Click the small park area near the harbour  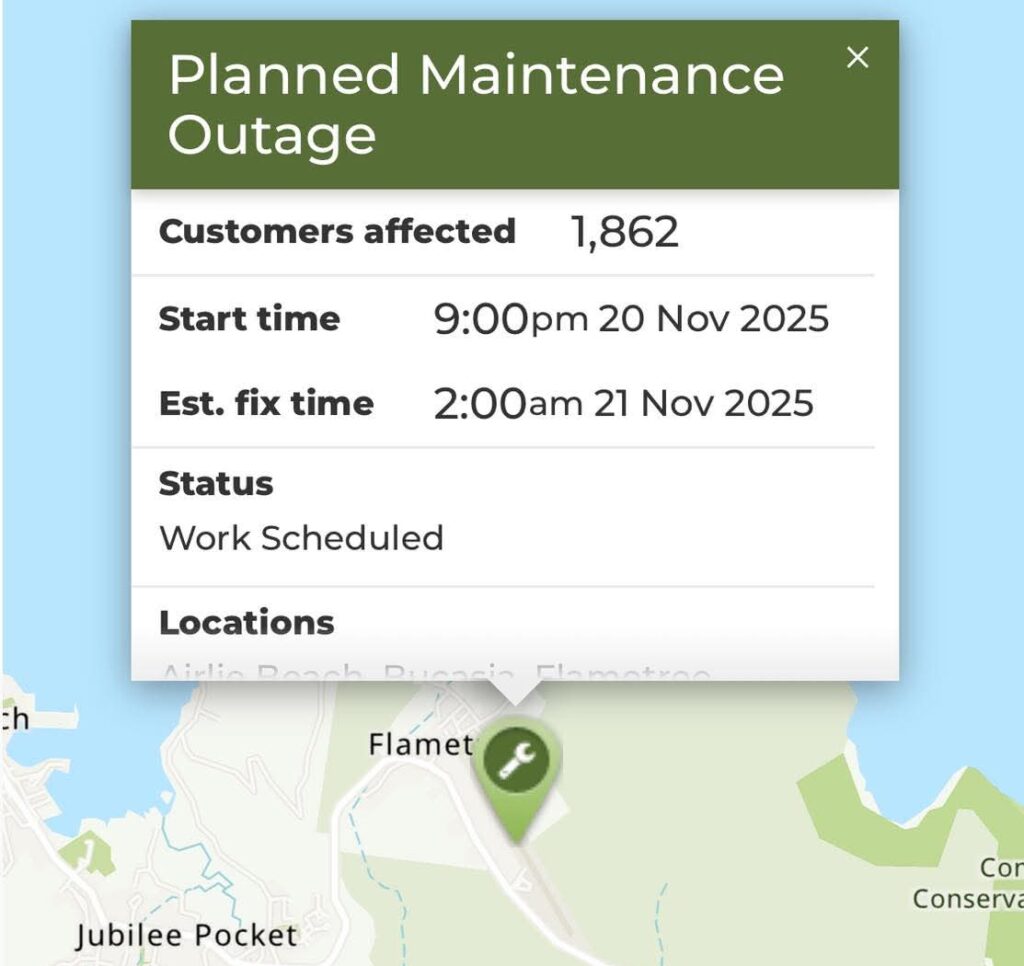(x=85, y=856)
